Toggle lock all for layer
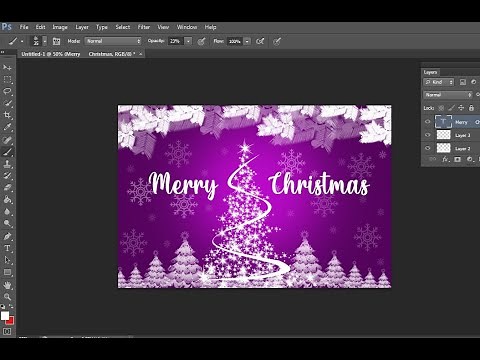The width and height of the screenshot is (480, 360). (471, 108)
